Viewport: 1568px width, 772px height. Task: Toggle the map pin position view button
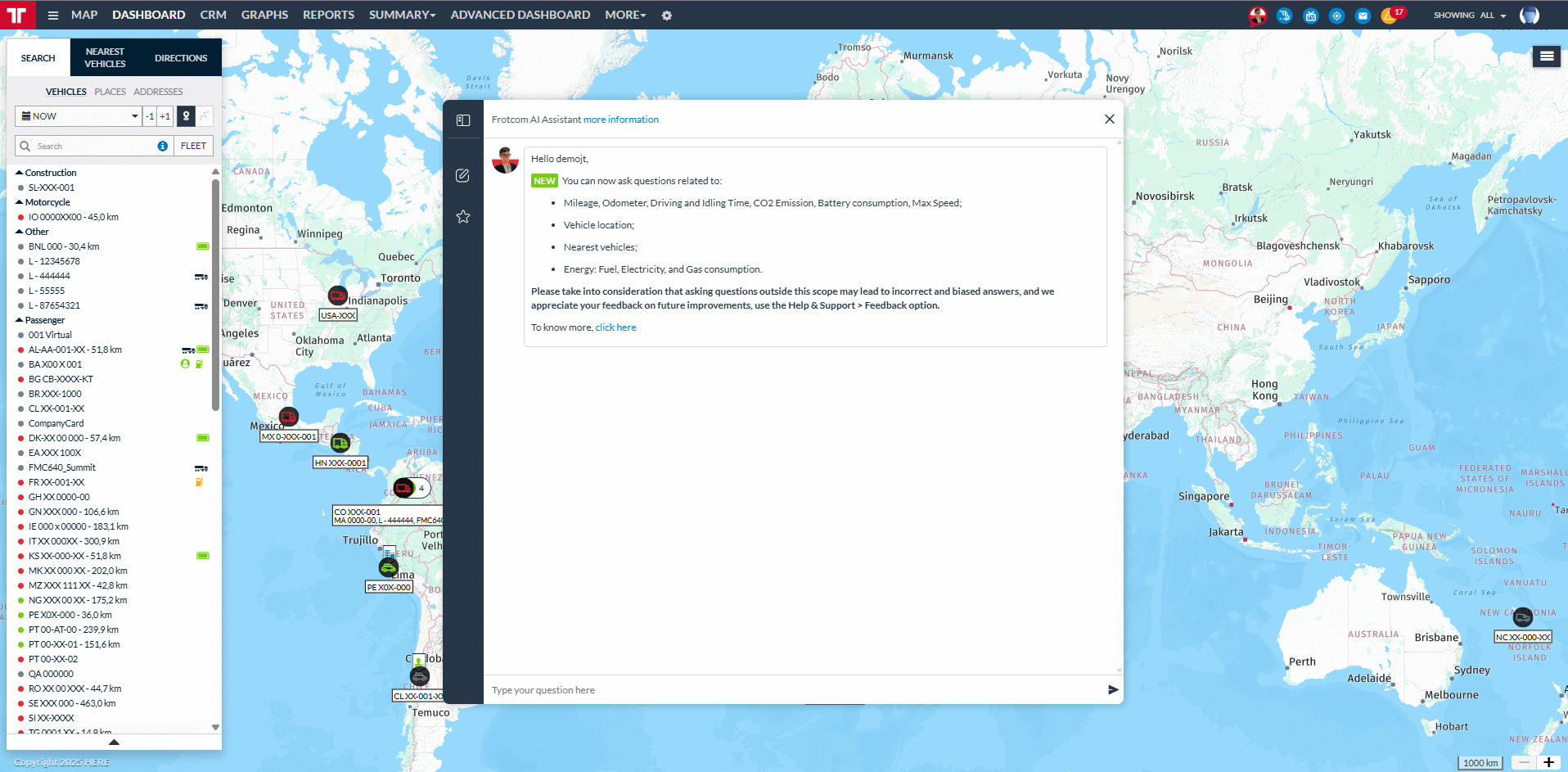tap(187, 116)
